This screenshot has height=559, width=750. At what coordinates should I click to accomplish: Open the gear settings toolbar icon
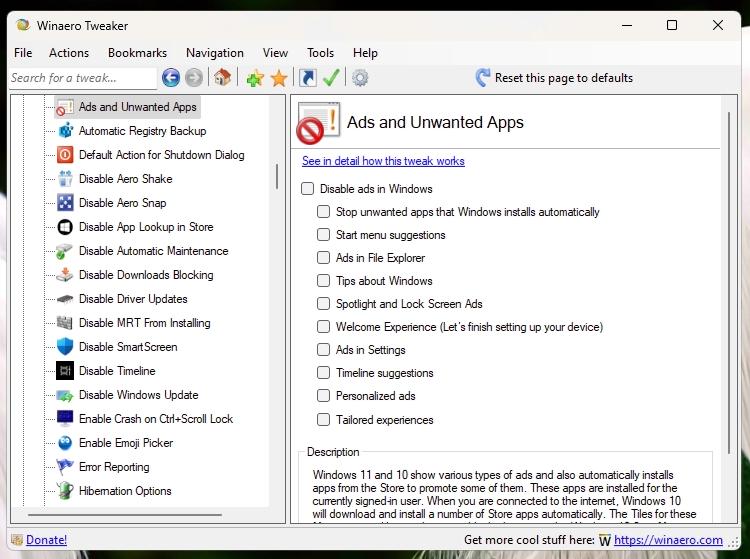point(360,77)
